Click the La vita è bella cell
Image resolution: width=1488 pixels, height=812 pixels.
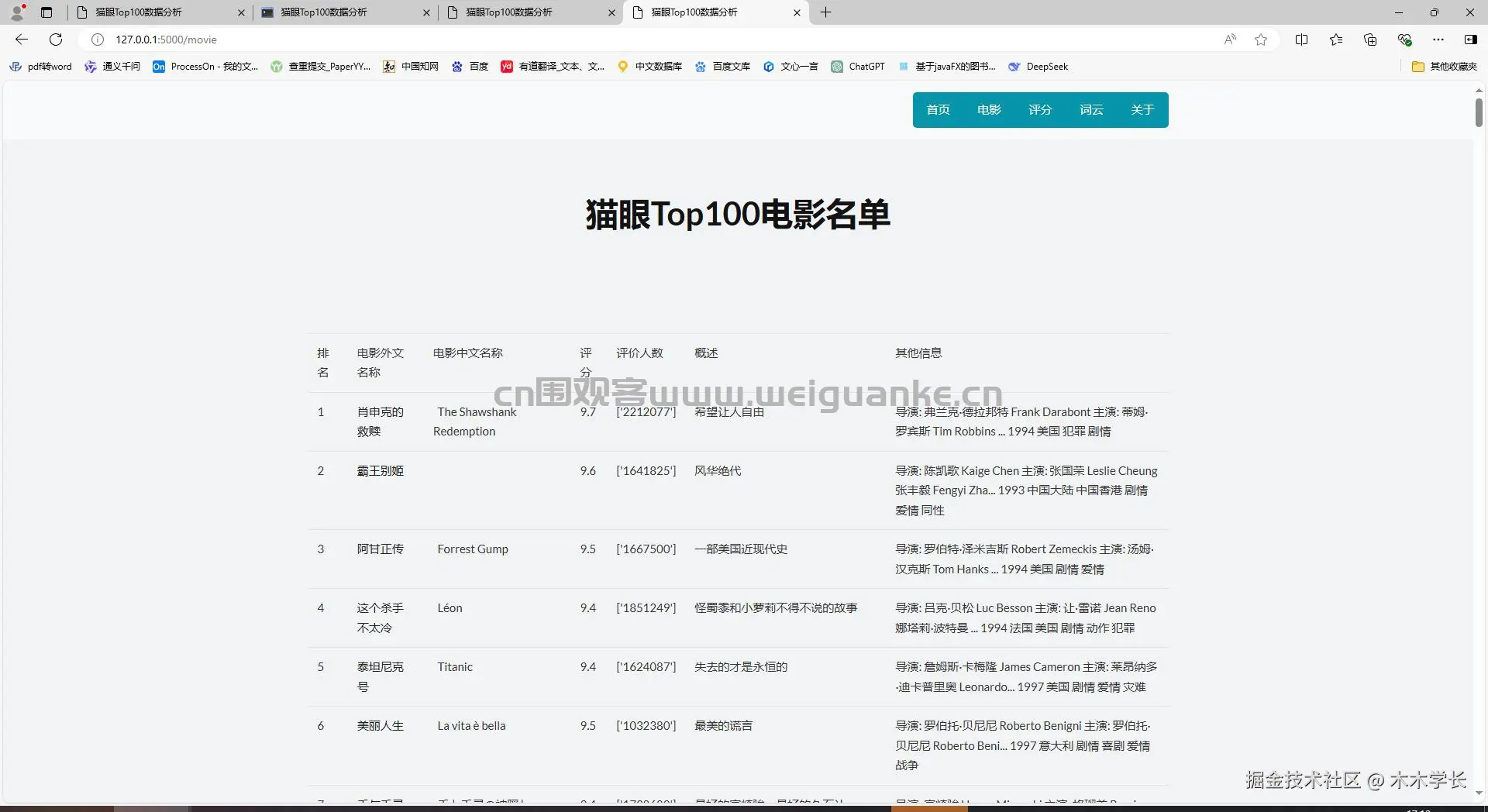[471, 726]
